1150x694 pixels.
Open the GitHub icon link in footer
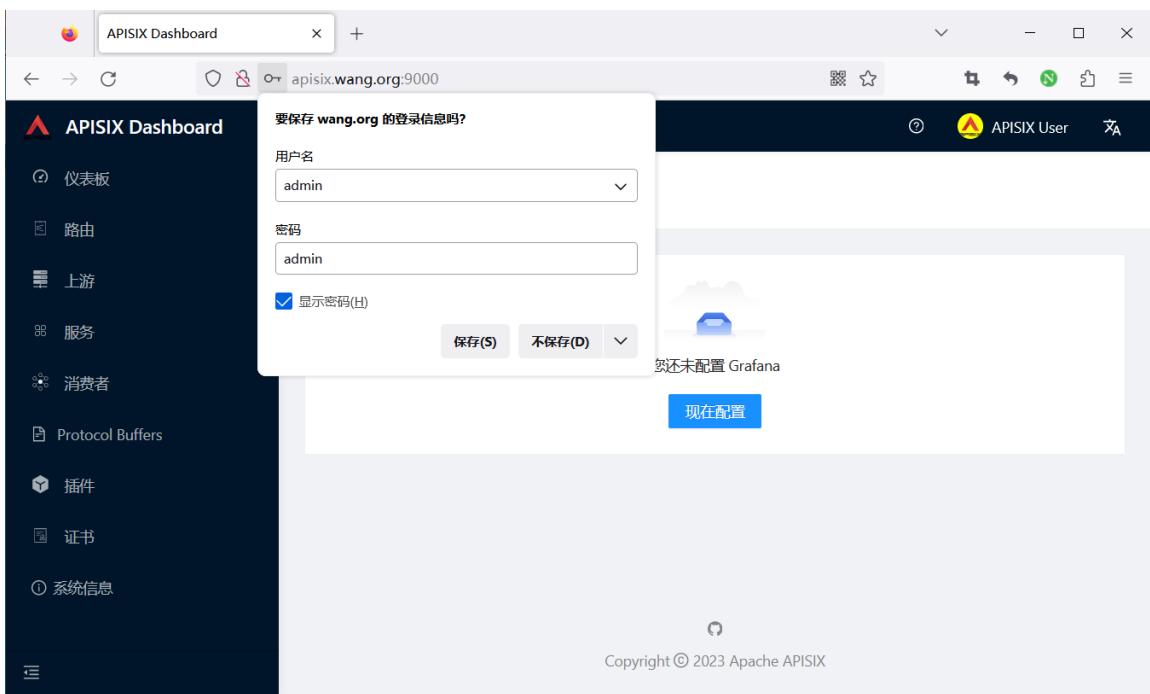coord(715,629)
